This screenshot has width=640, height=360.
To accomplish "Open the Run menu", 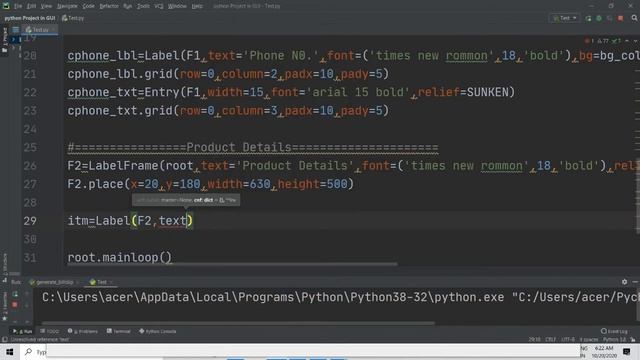I will click(x=127, y=6).
